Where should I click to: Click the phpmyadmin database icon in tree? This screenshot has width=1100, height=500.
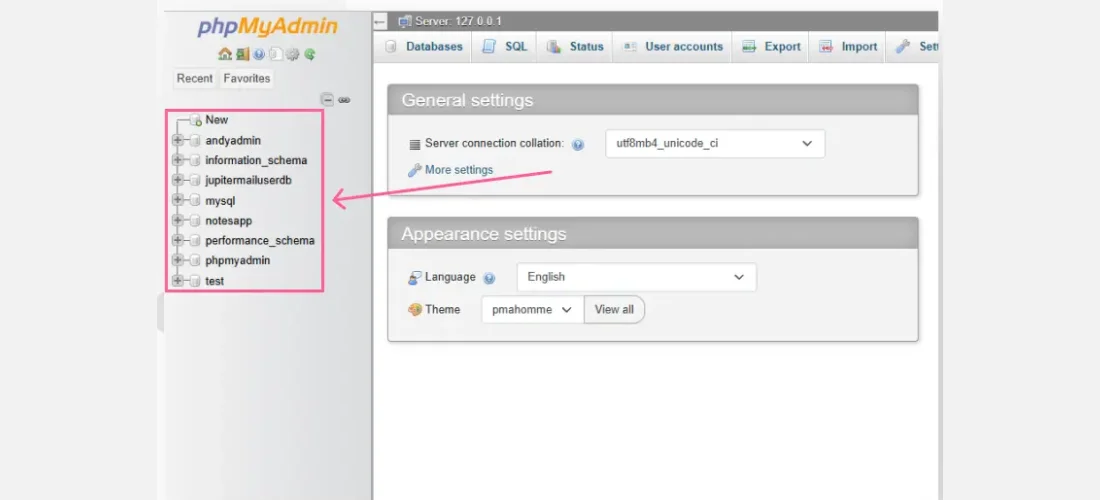tap(194, 261)
